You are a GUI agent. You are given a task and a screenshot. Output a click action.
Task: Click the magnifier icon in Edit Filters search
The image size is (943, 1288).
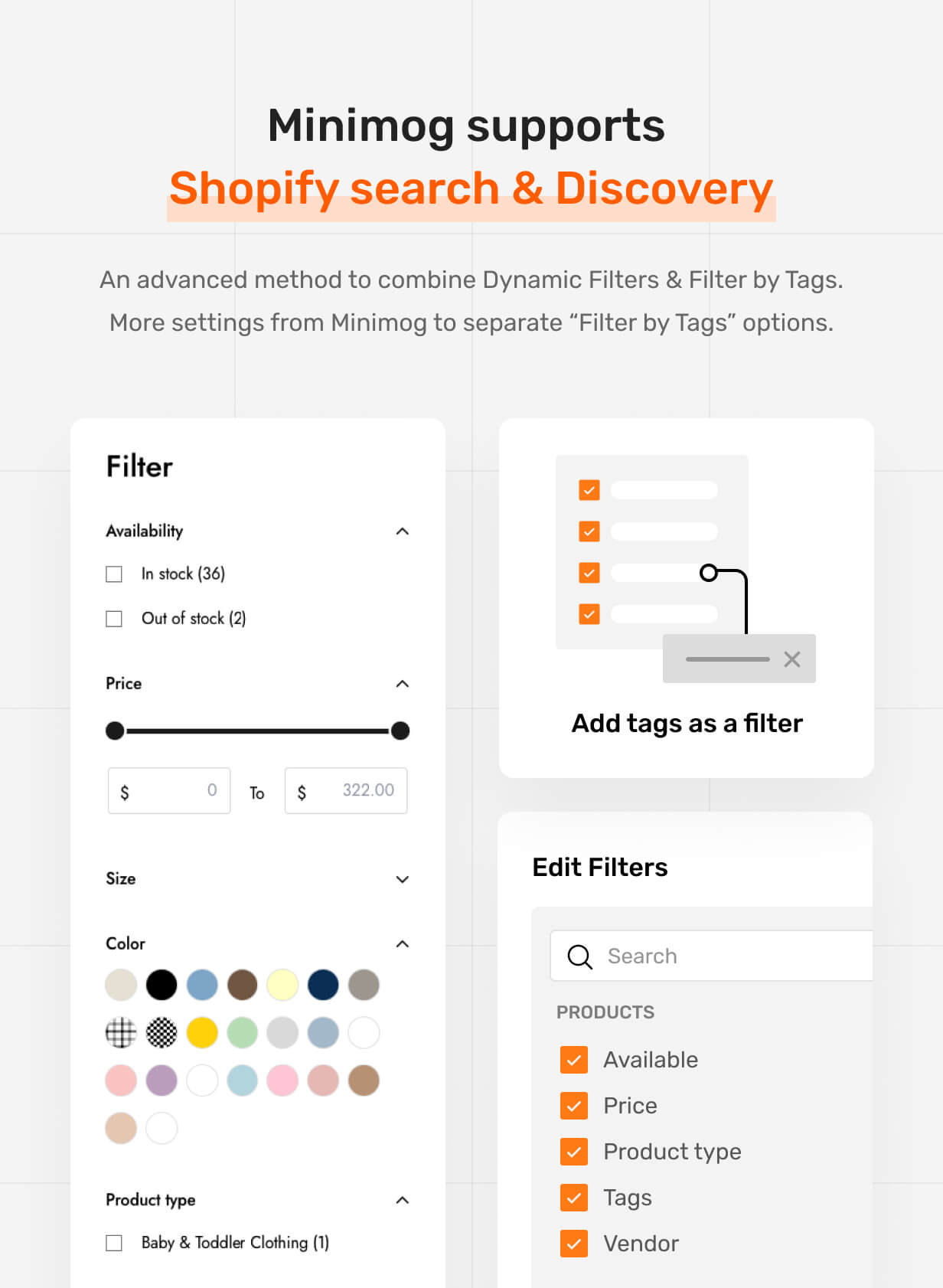click(579, 956)
